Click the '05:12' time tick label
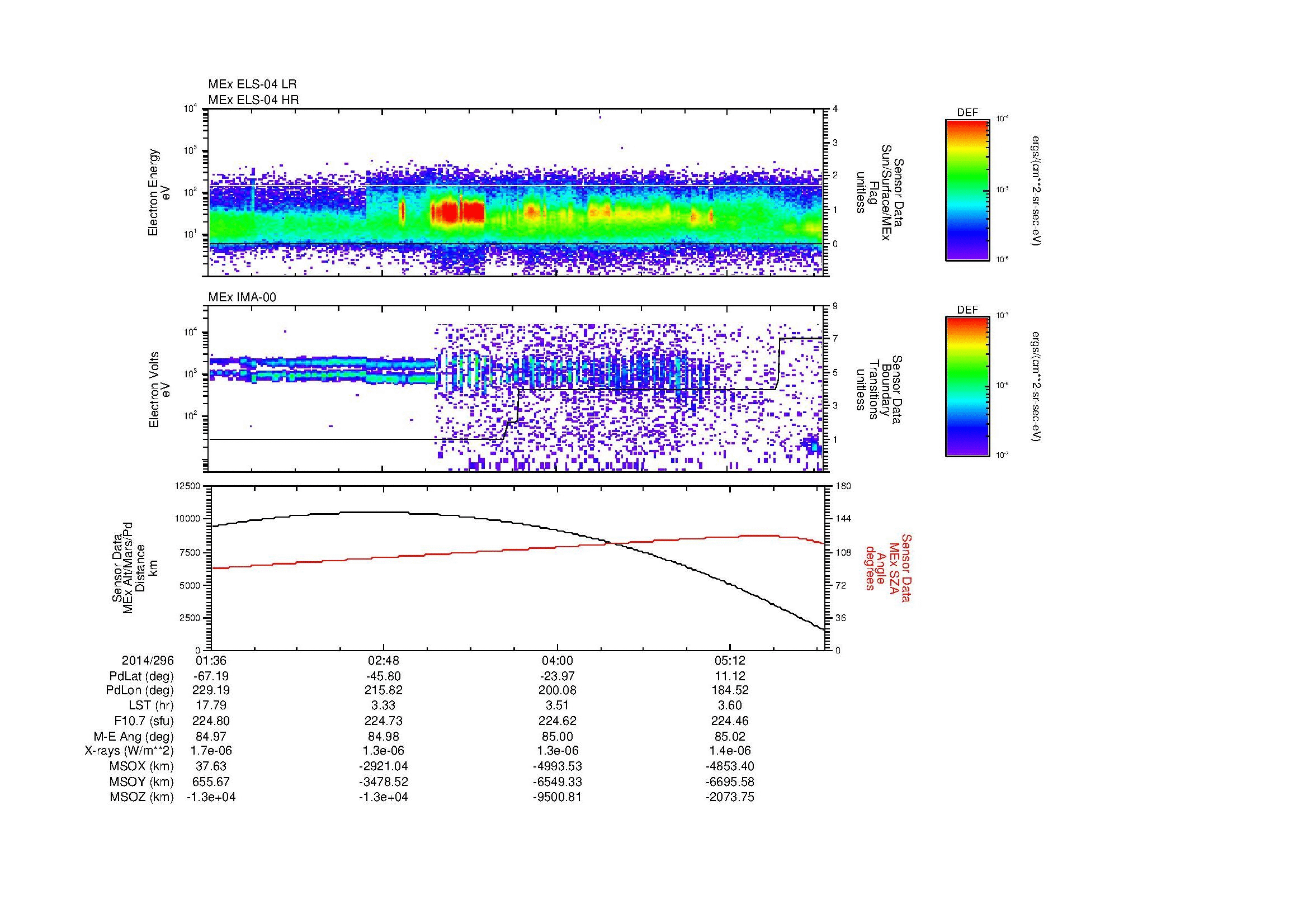 [730, 661]
